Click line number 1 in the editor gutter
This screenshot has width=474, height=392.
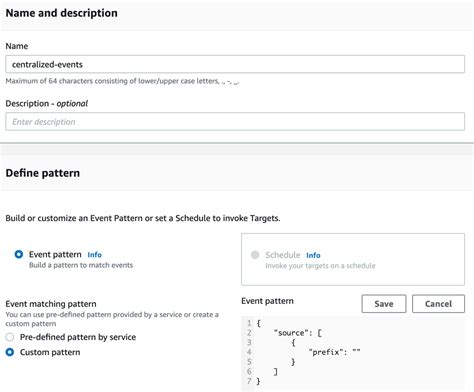(249, 323)
